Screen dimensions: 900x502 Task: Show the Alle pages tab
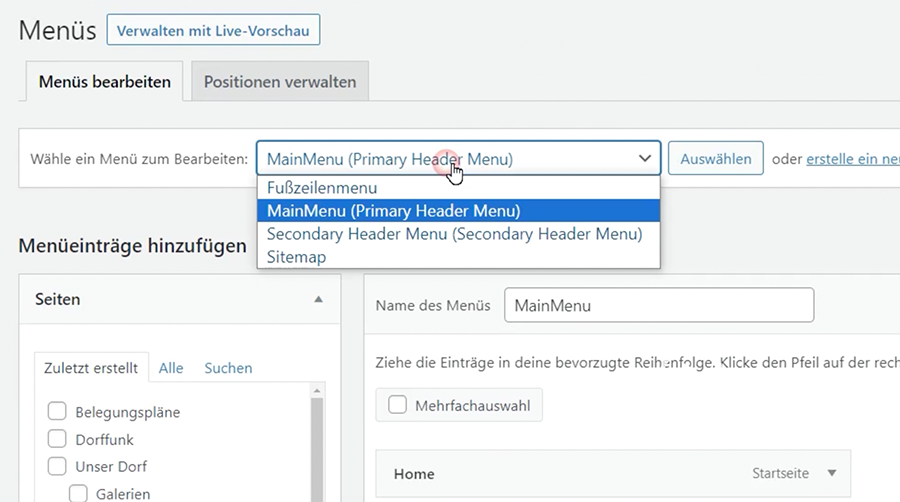coord(171,368)
